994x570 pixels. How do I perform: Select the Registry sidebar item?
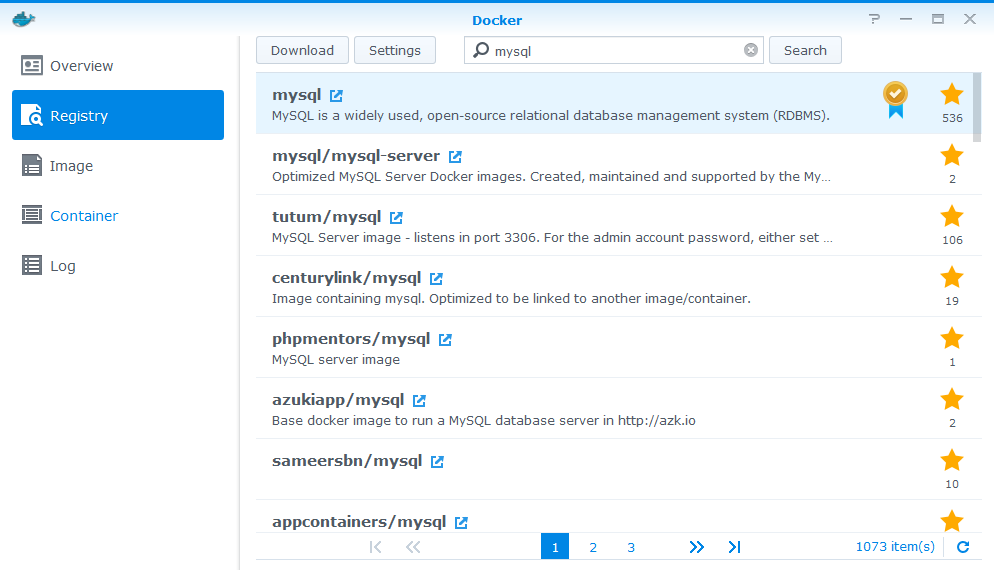(x=118, y=115)
